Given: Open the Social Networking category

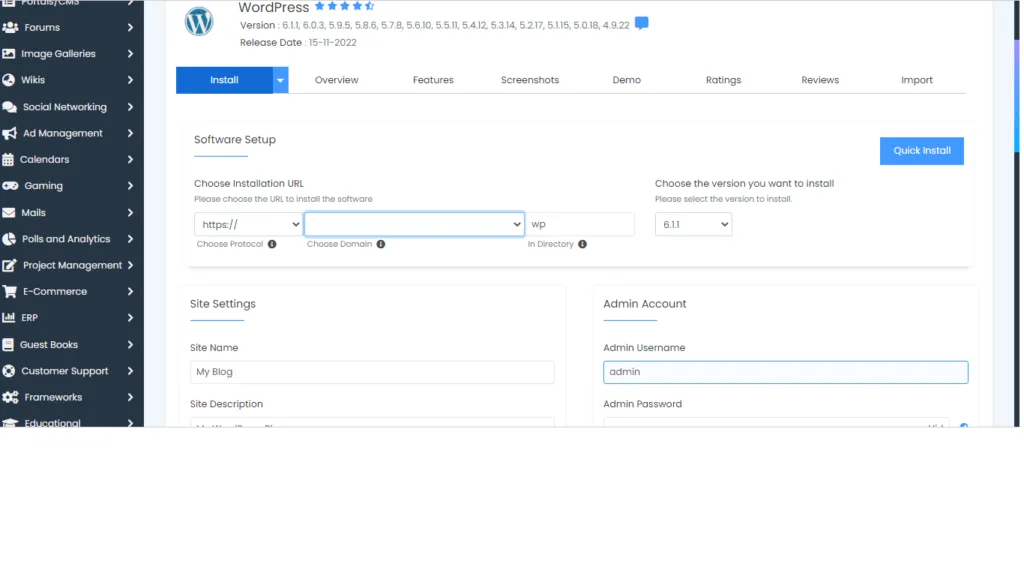Looking at the screenshot, I should (65, 107).
